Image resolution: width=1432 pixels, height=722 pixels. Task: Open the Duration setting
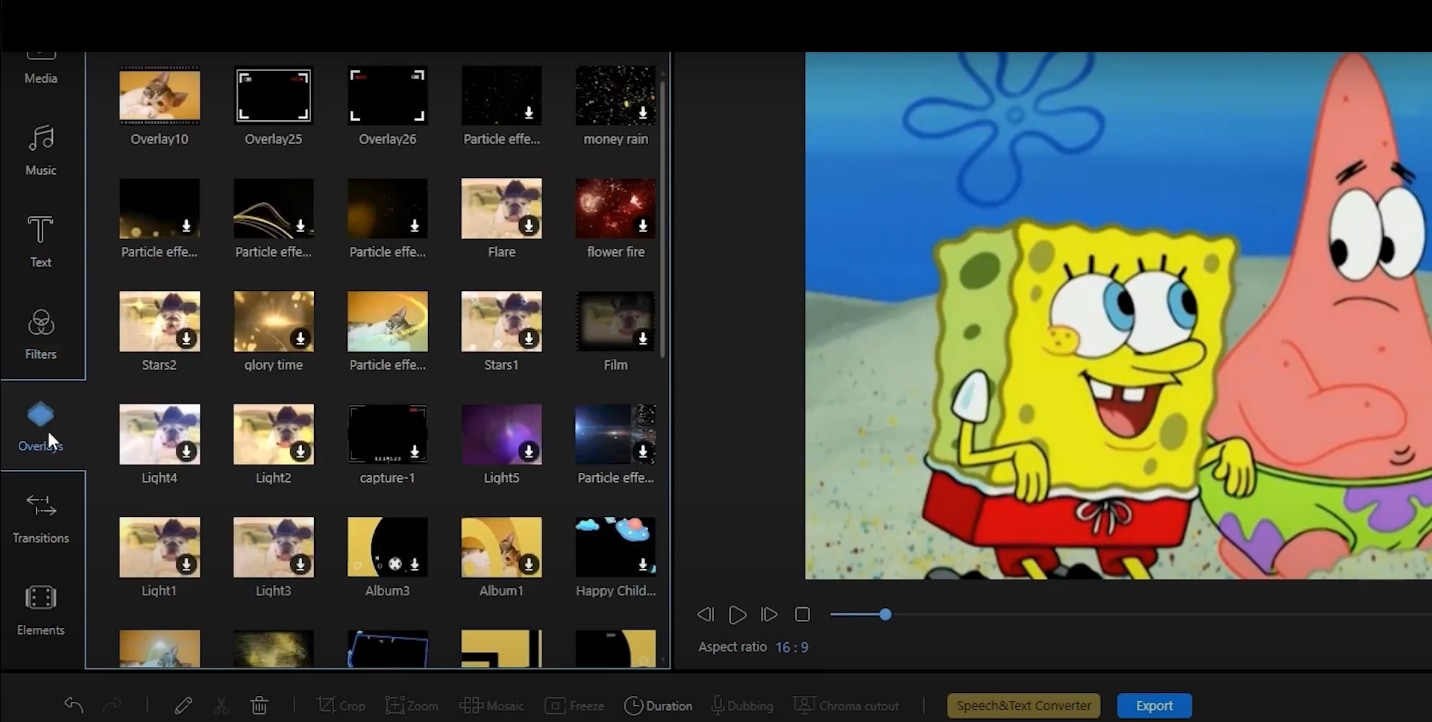[658, 705]
